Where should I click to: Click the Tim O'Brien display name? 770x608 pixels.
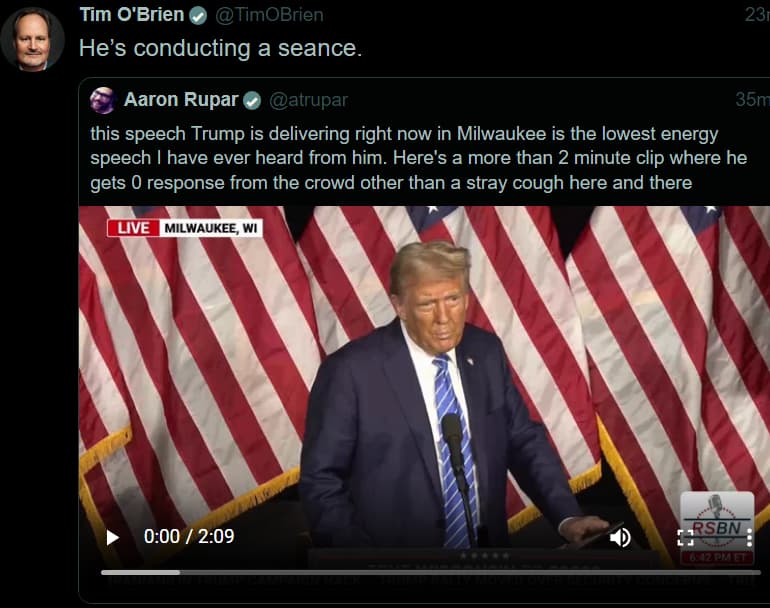point(131,15)
